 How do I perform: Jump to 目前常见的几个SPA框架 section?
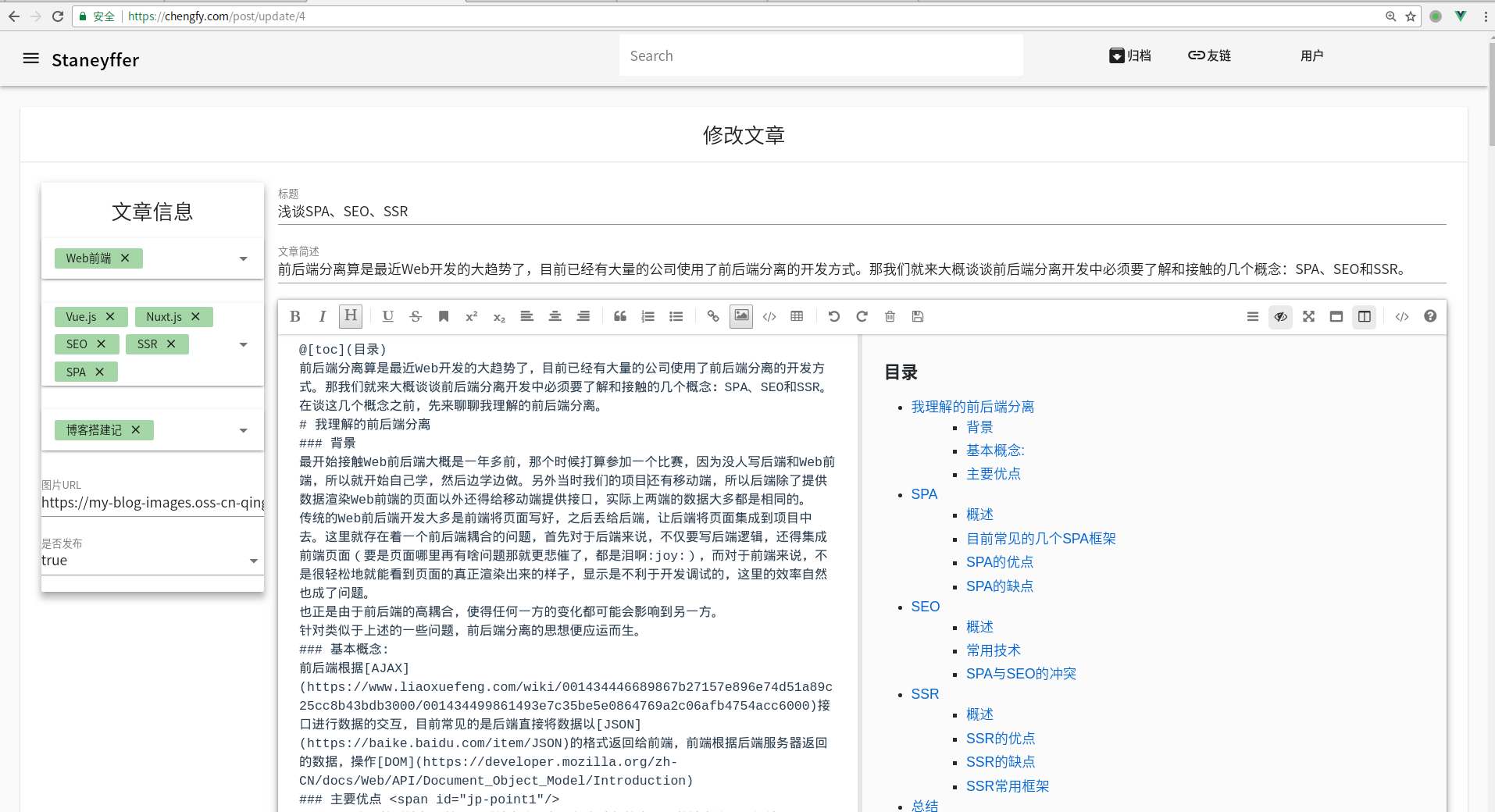click(1040, 539)
